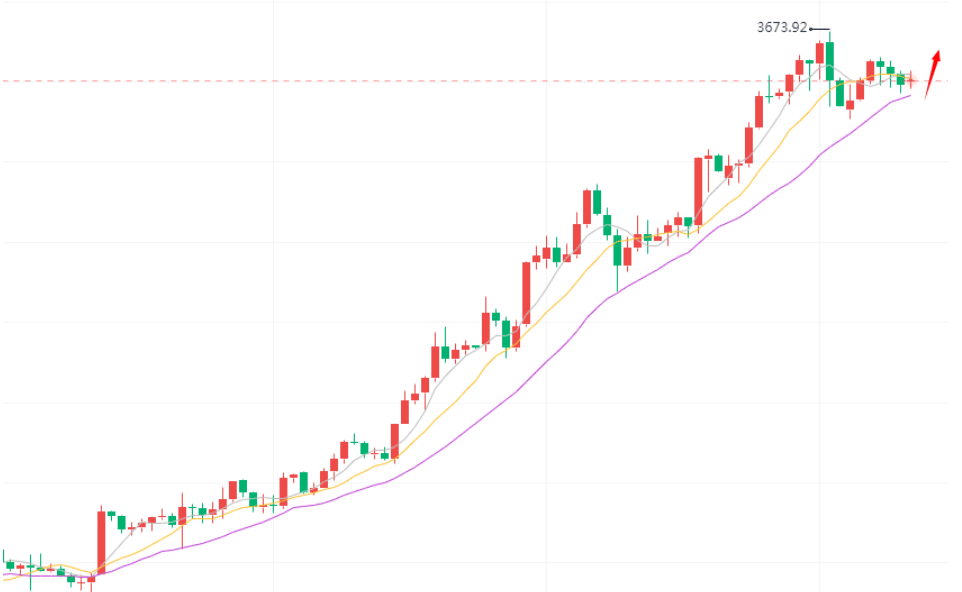
Task: Click the red candle immediately before the arrow's base
Action: coord(910,79)
